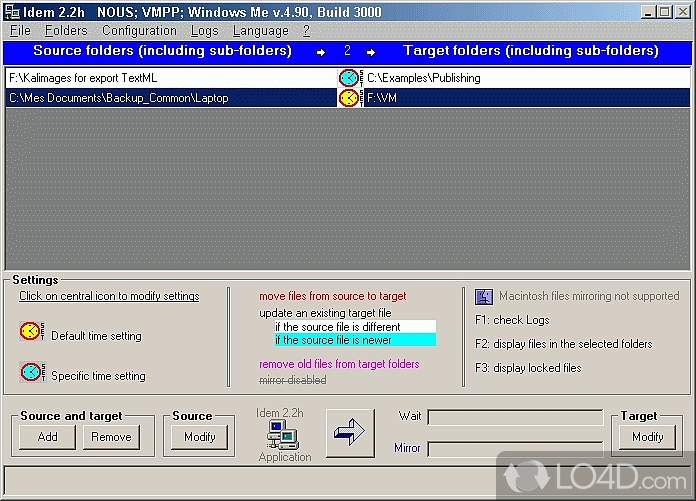Image resolution: width=696 pixels, height=501 pixels.
Task: Select target folder C:\Examples\Publishing
Action: [x=527, y=78]
